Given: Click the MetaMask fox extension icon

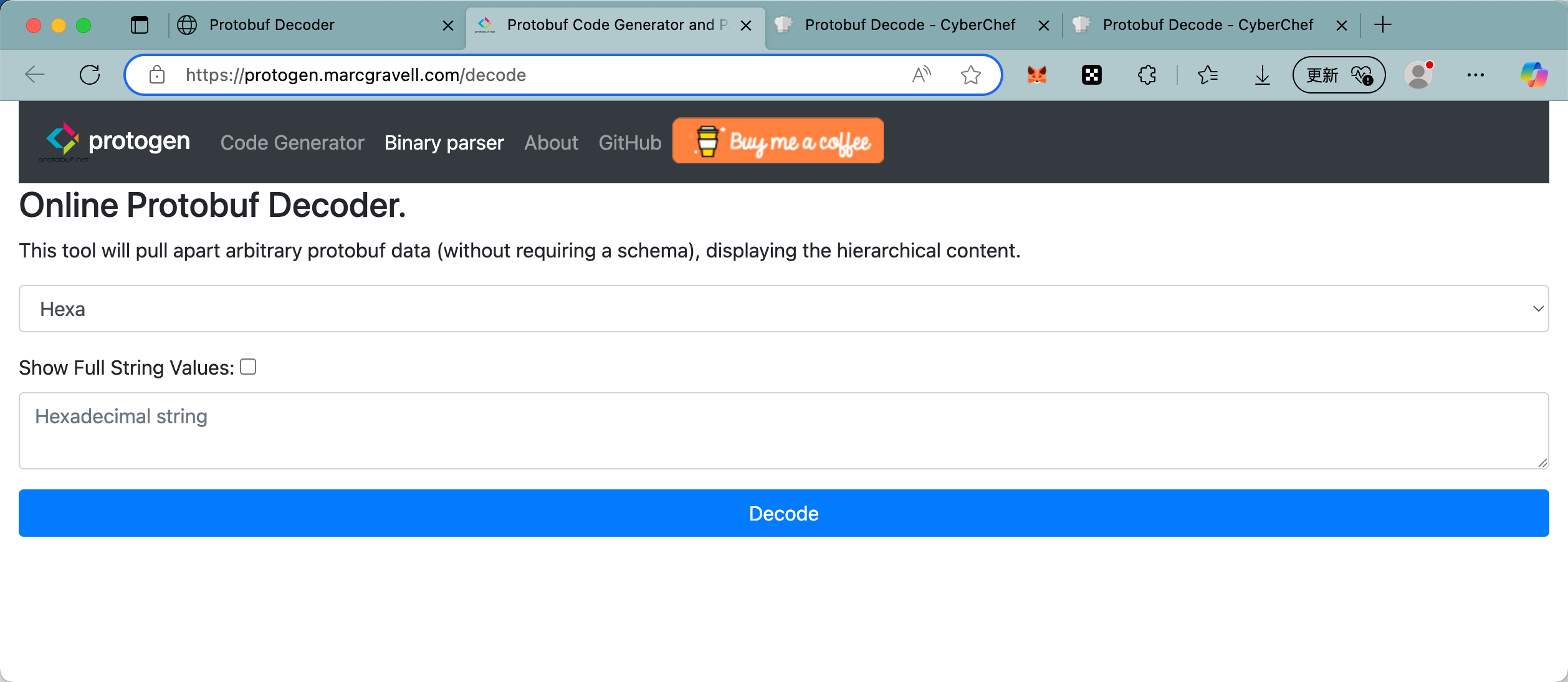Looking at the screenshot, I should 1037,75.
